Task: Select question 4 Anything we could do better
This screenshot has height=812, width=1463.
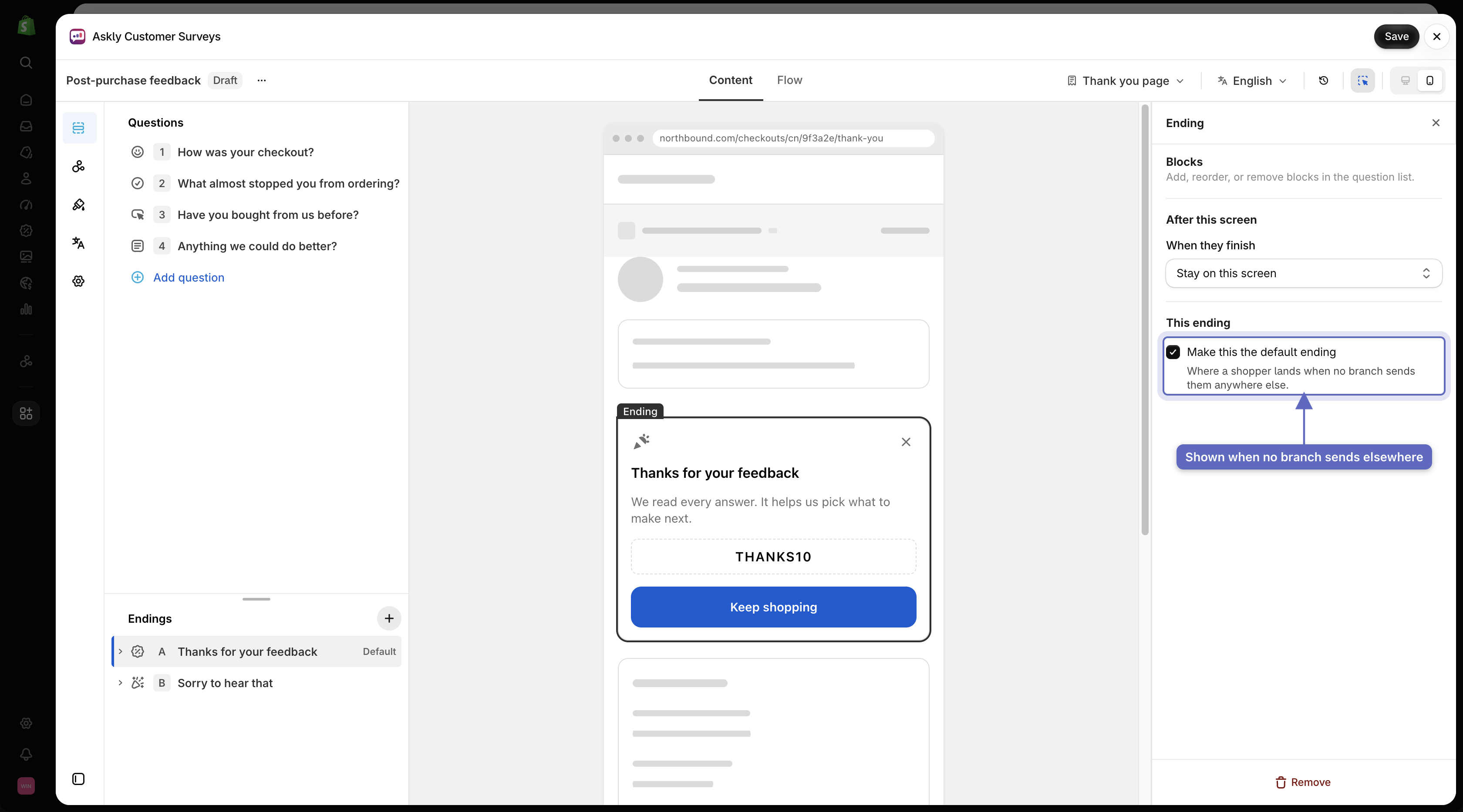Action: coord(257,246)
